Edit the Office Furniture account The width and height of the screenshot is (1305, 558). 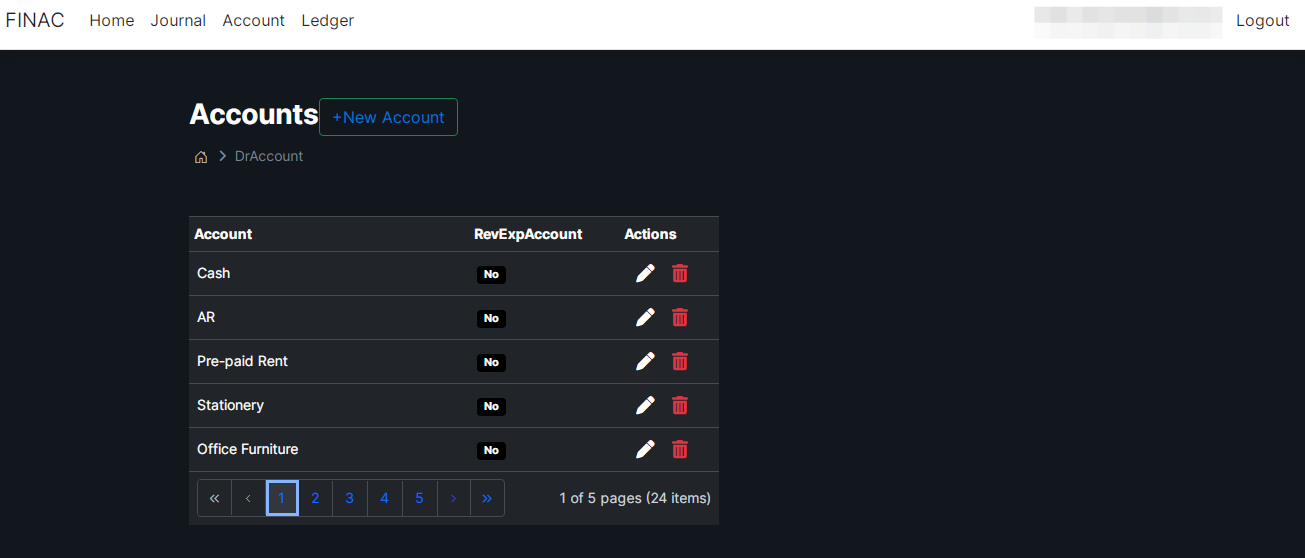pos(645,449)
